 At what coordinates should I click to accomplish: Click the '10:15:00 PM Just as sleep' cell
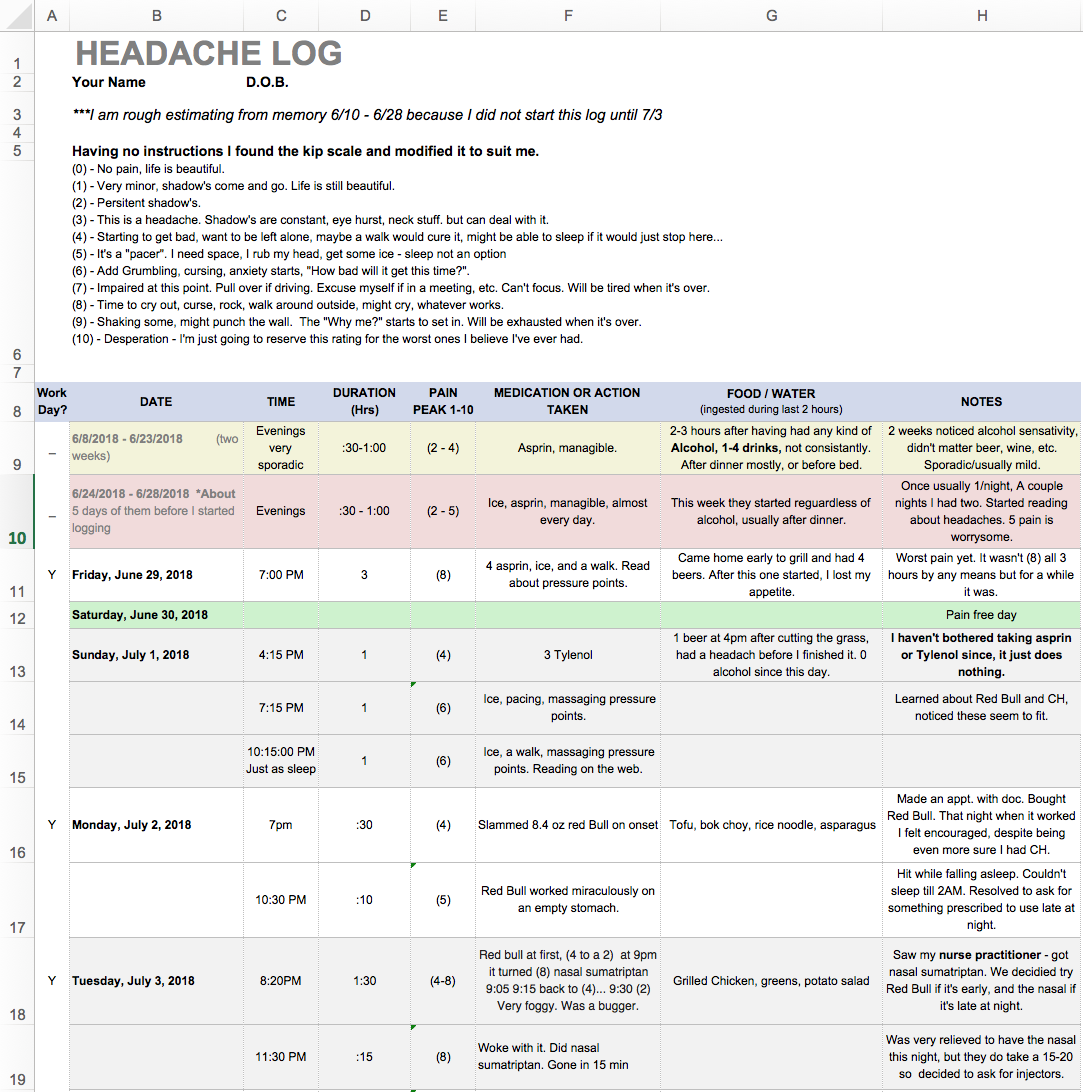(x=281, y=761)
